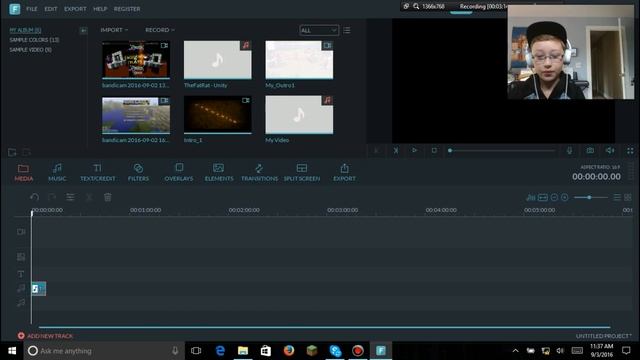
Task: Click Add New Track
Action: (x=45, y=336)
